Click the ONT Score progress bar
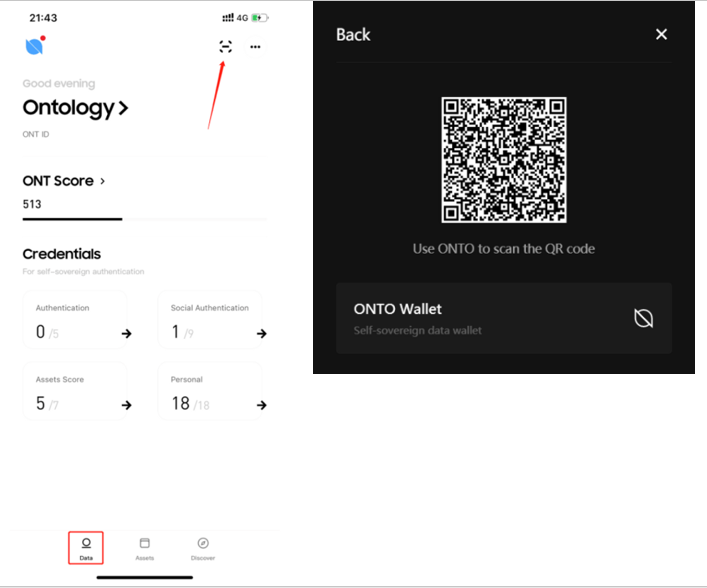The height and width of the screenshot is (588, 707). click(x=144, y=219)
